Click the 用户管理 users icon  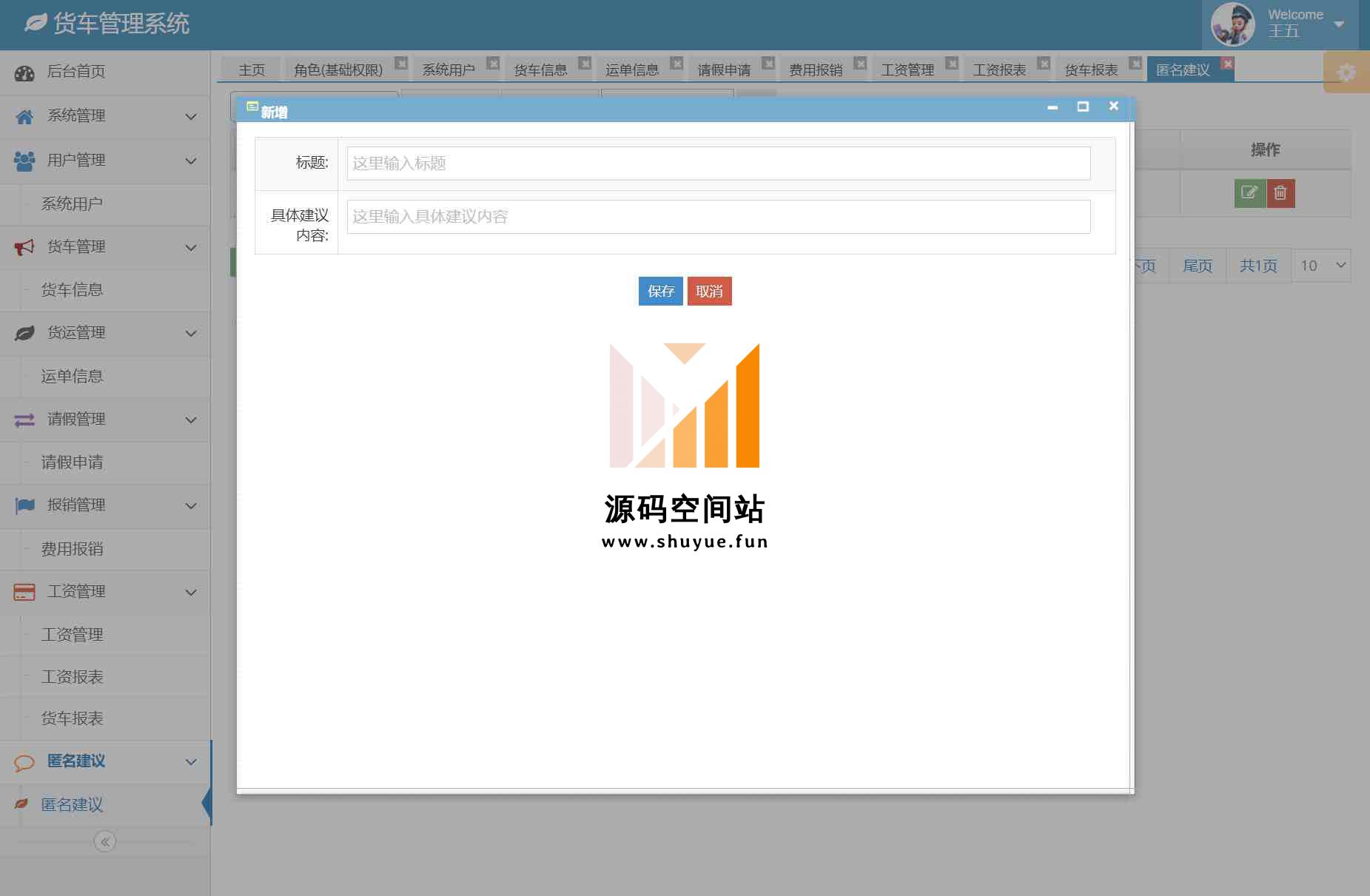24,161
